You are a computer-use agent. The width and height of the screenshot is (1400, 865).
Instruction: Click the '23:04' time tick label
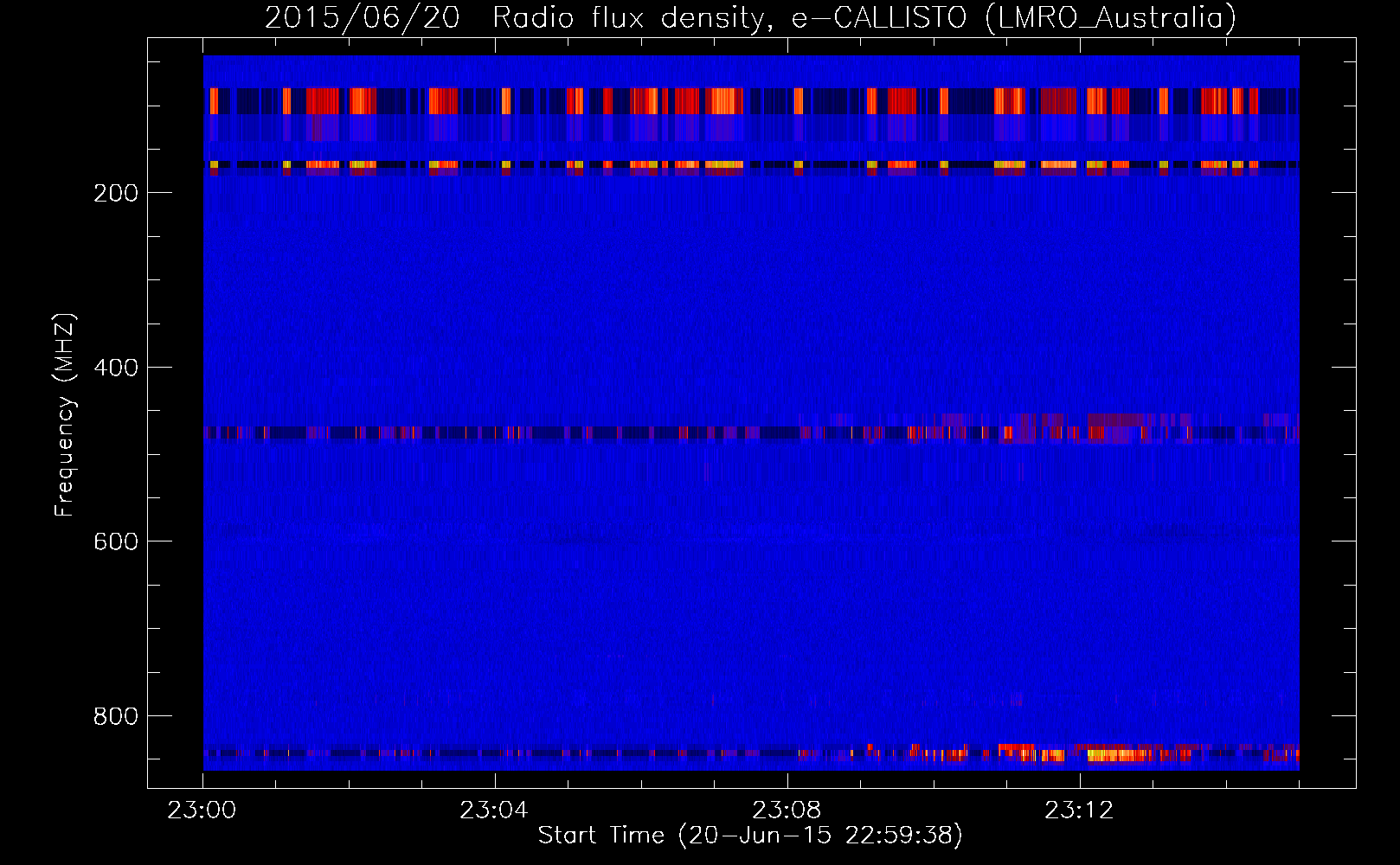coord(494,811)
